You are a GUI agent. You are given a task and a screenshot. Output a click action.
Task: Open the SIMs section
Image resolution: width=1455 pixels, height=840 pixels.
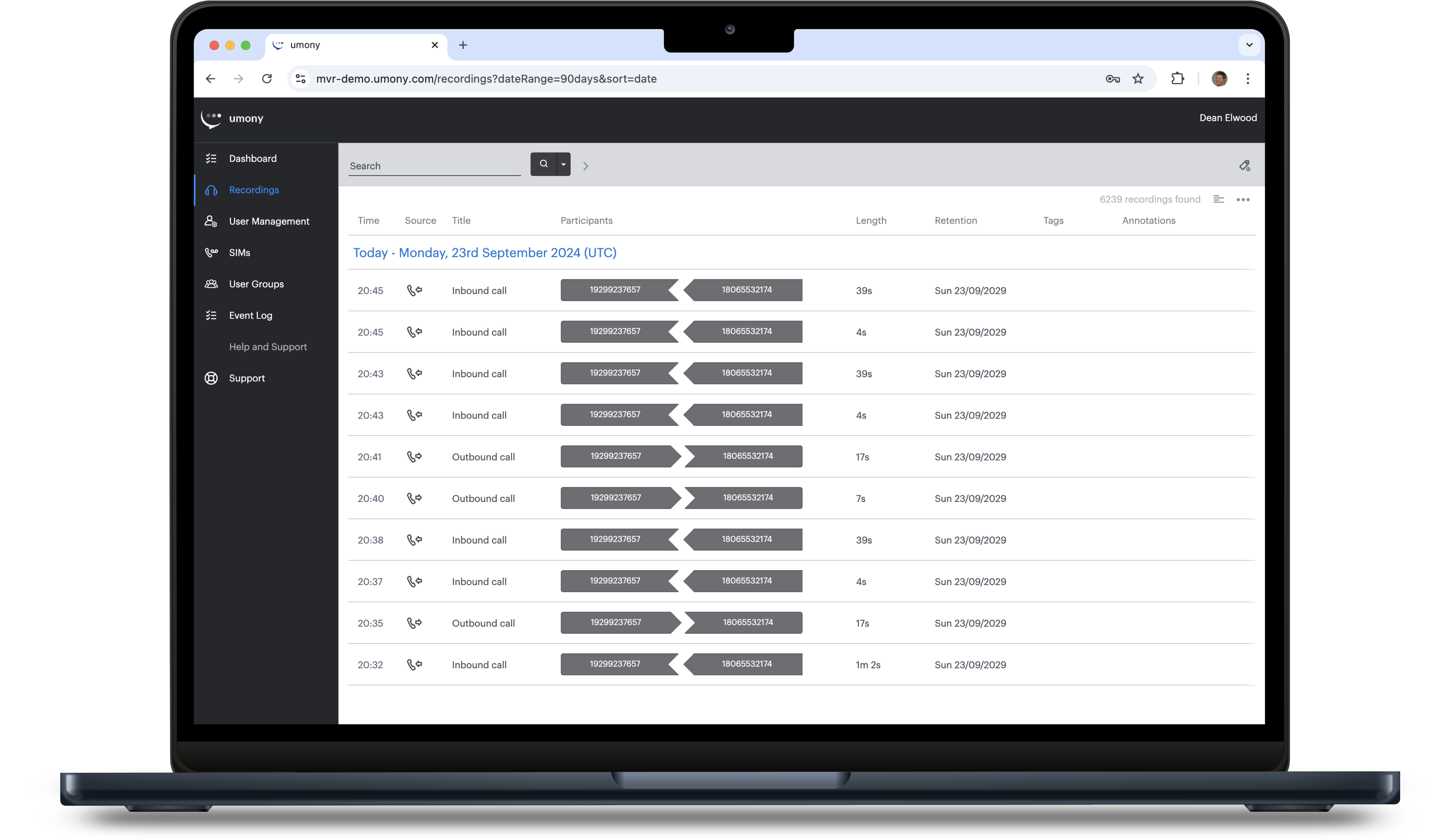(x=239, y=253)
